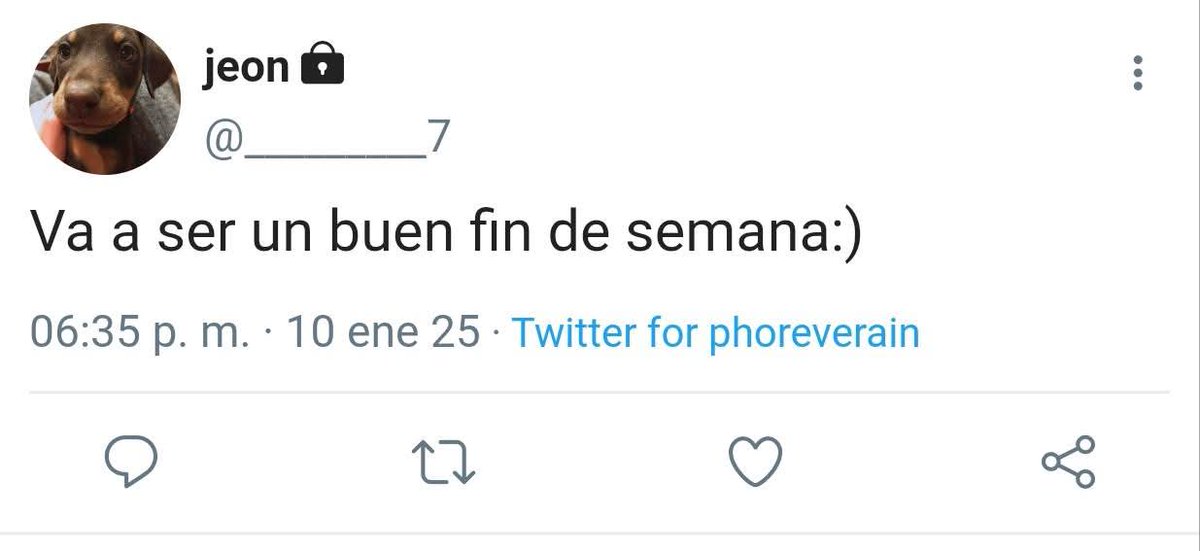1200x551 pixels.
Task: Like the tweet with the heart icon
Action: click(755, 462)
